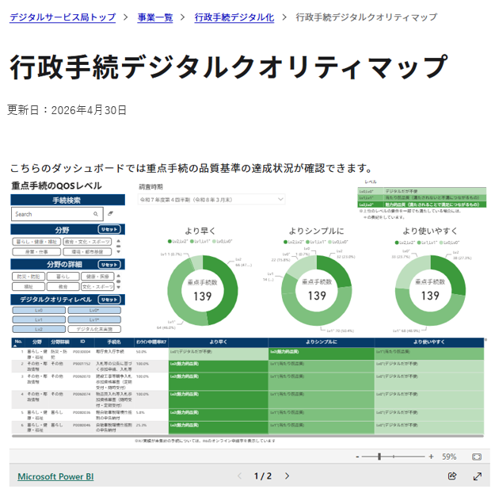Sort table by よりシンプルに column header
Image resolution: width=495 pixels, height=489 pixels.
pyautogui.click(x=321, y=342)
